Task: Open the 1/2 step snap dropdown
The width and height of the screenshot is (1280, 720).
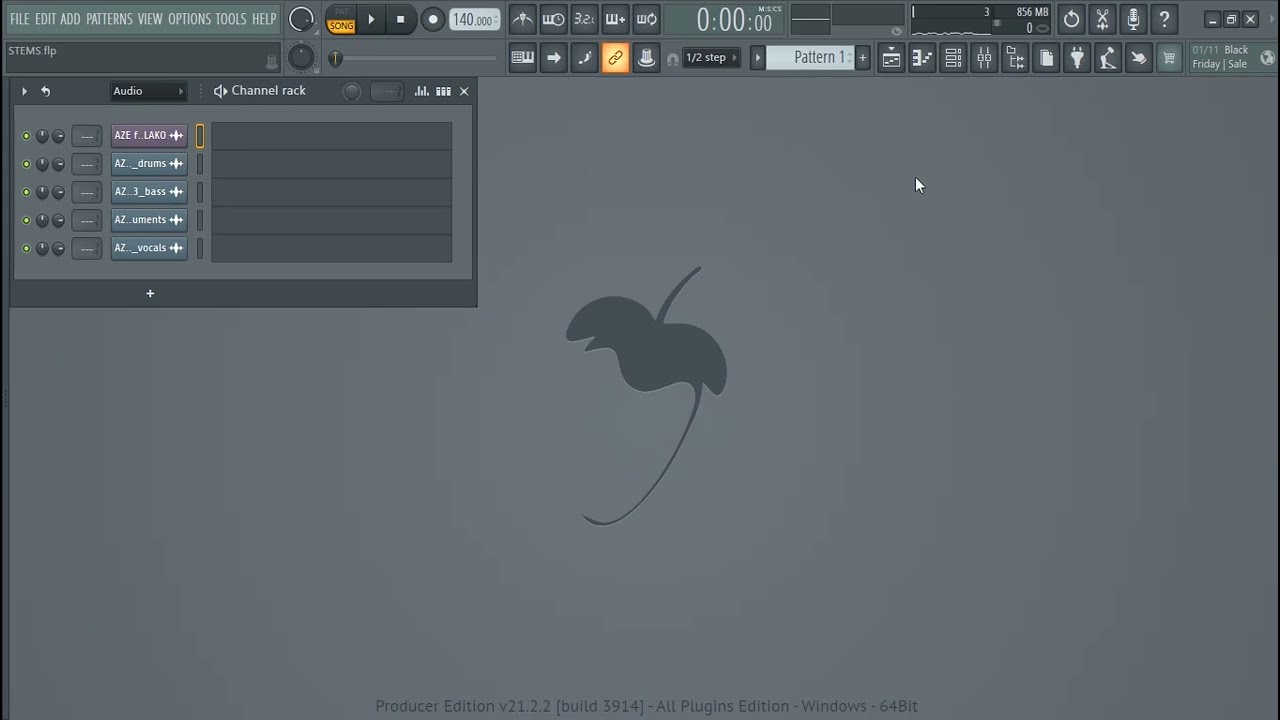Action: [x=711, y=58]
